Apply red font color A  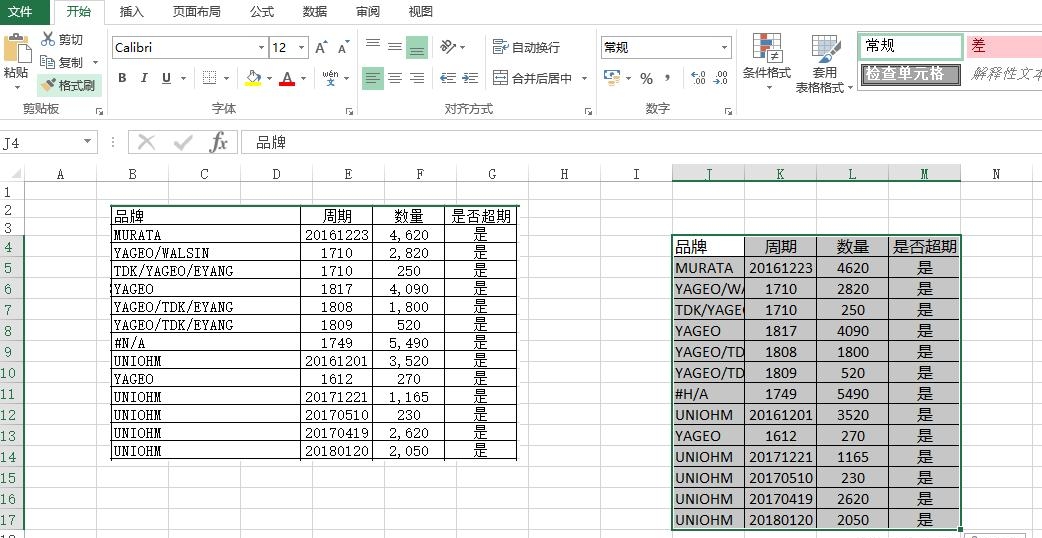287,78
